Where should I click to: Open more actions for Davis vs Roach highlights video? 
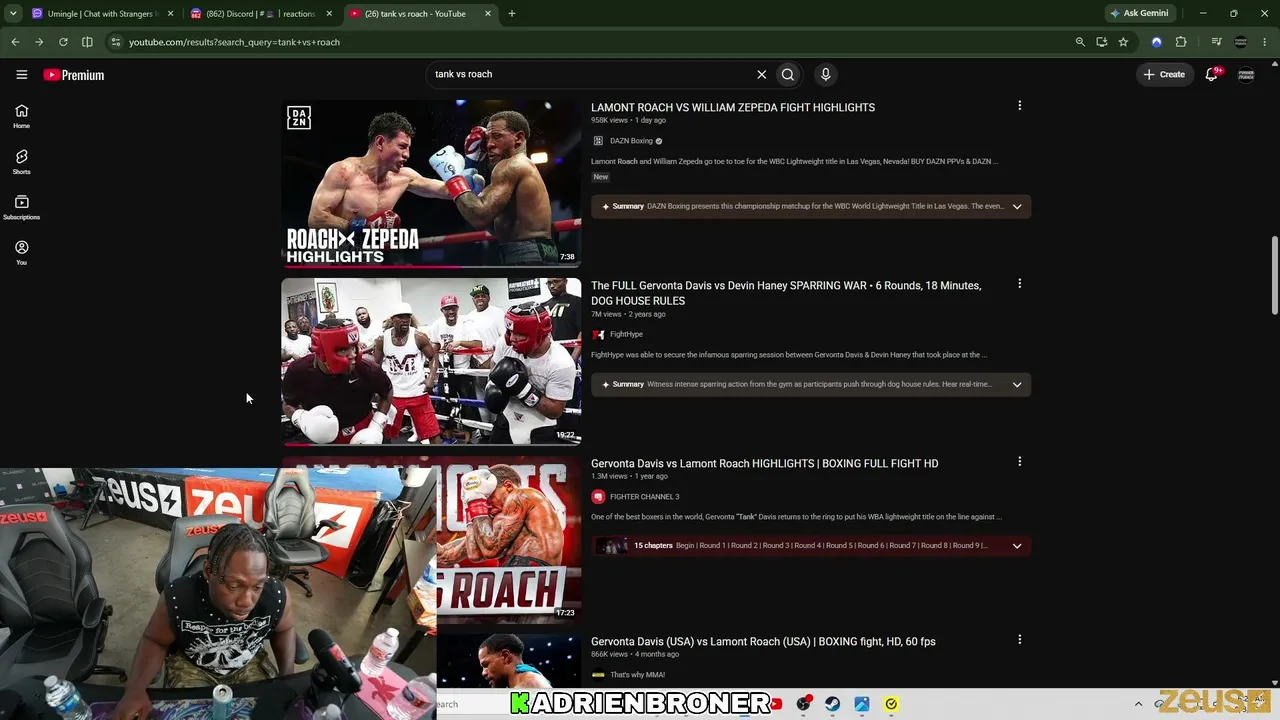pos(1019,461)
